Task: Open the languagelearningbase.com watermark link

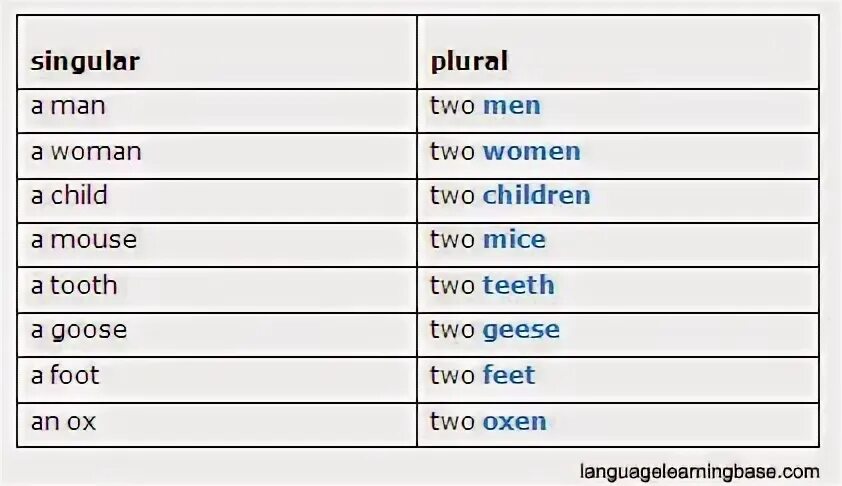Action: [699, 472]
